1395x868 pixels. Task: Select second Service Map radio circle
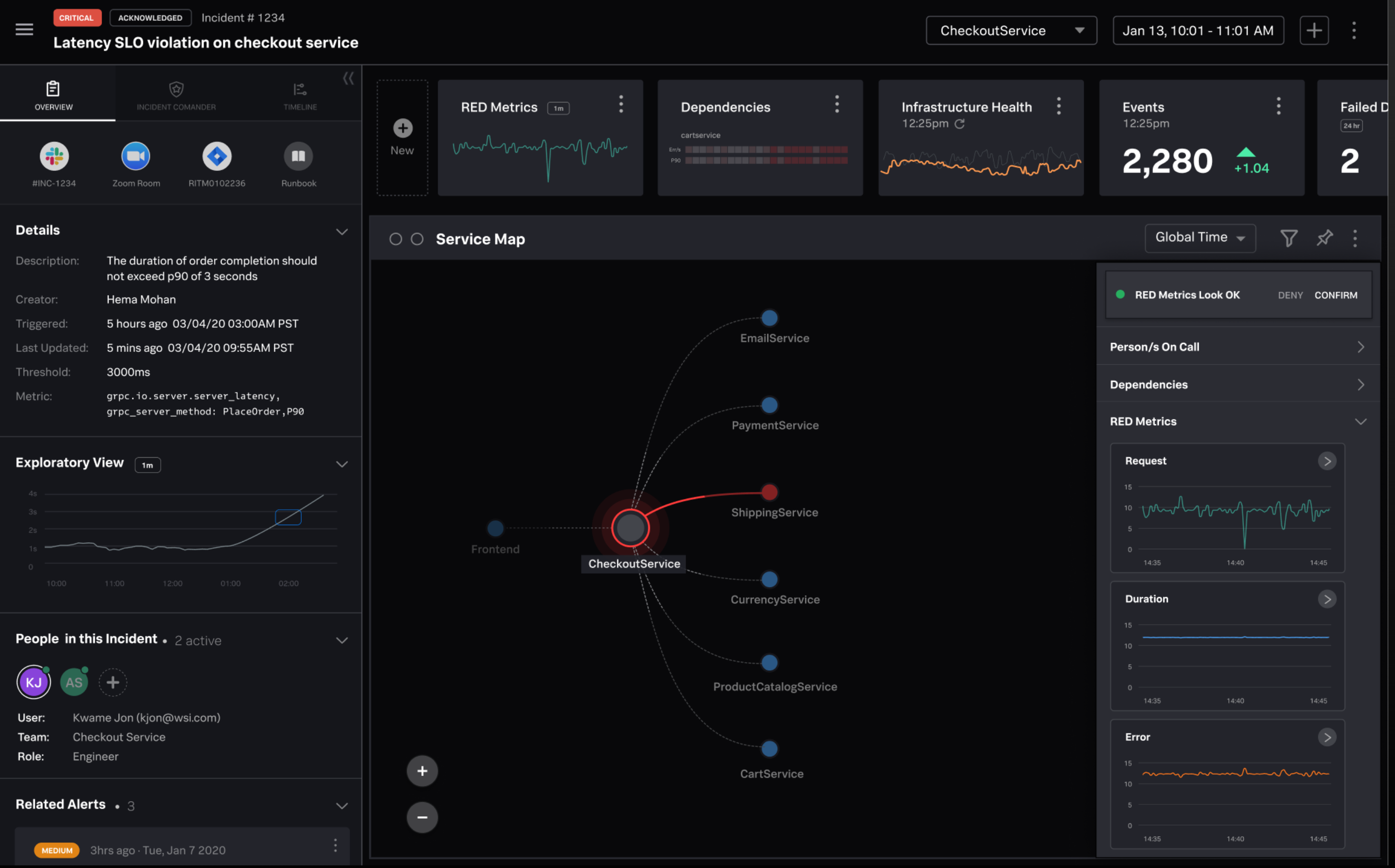[418, 239]
